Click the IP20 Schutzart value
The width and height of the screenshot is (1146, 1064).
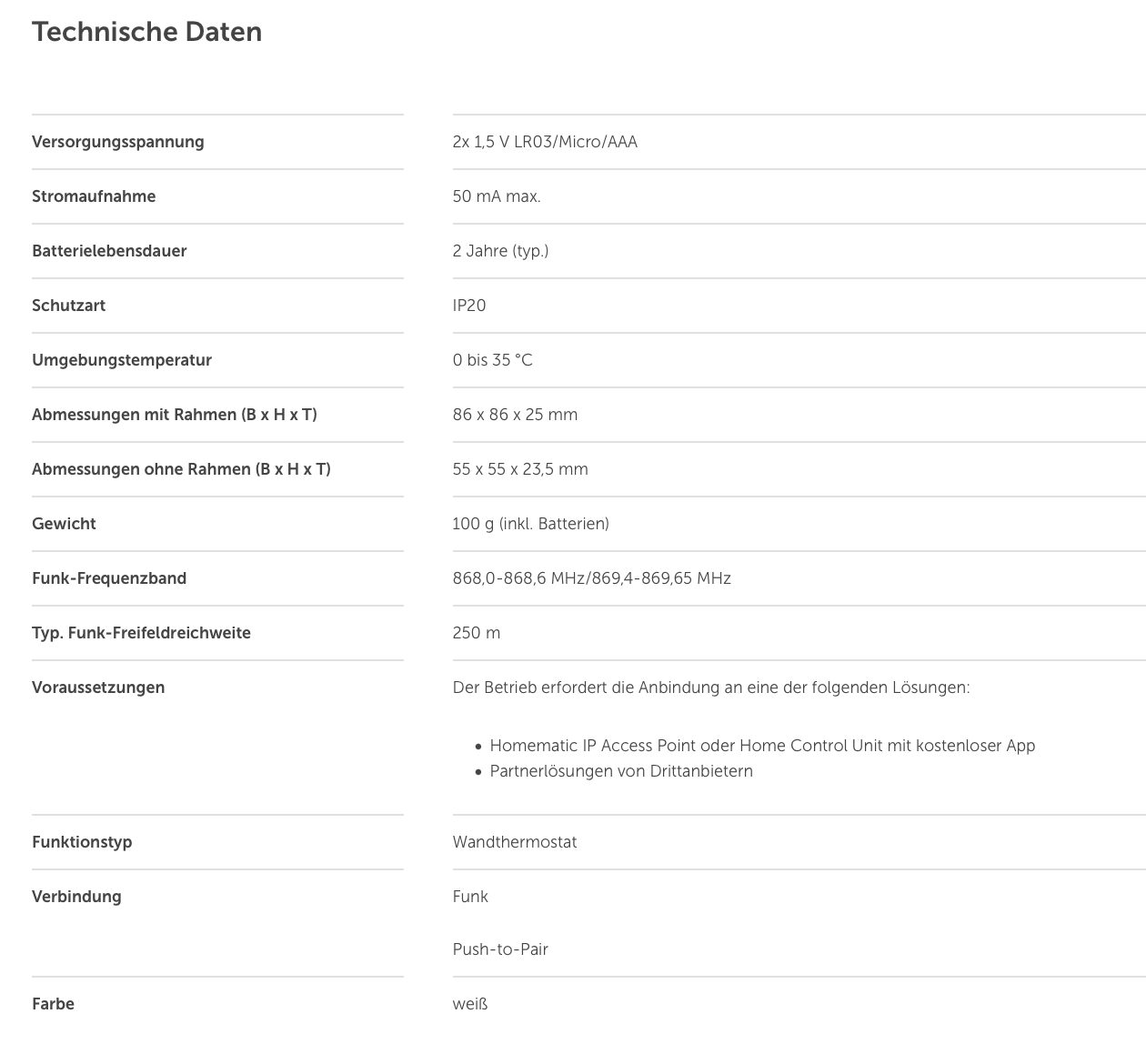click(x=469, y=306)
